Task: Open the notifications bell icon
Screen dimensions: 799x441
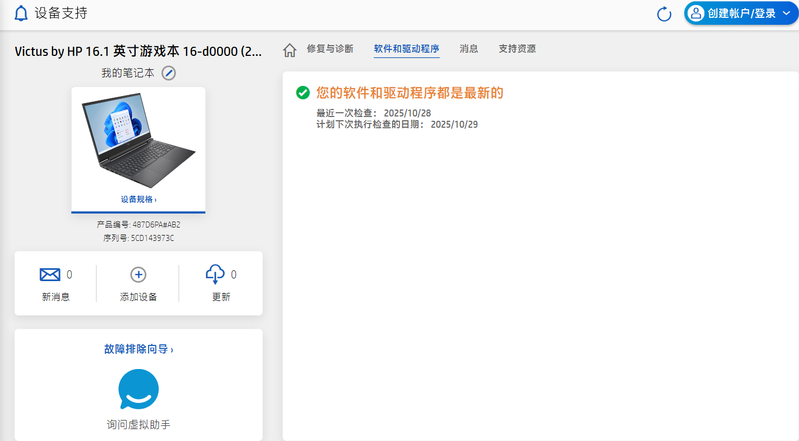Action: [21, 13]
